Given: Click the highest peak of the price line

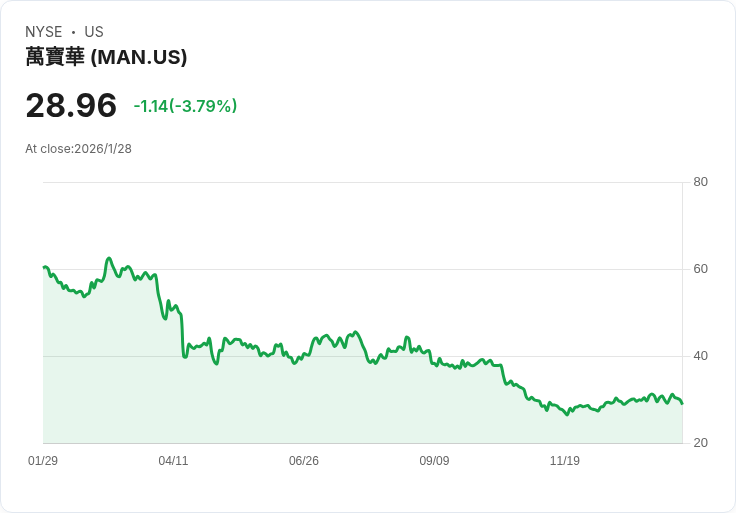Looking at the screenshot, I should (109, 258).
